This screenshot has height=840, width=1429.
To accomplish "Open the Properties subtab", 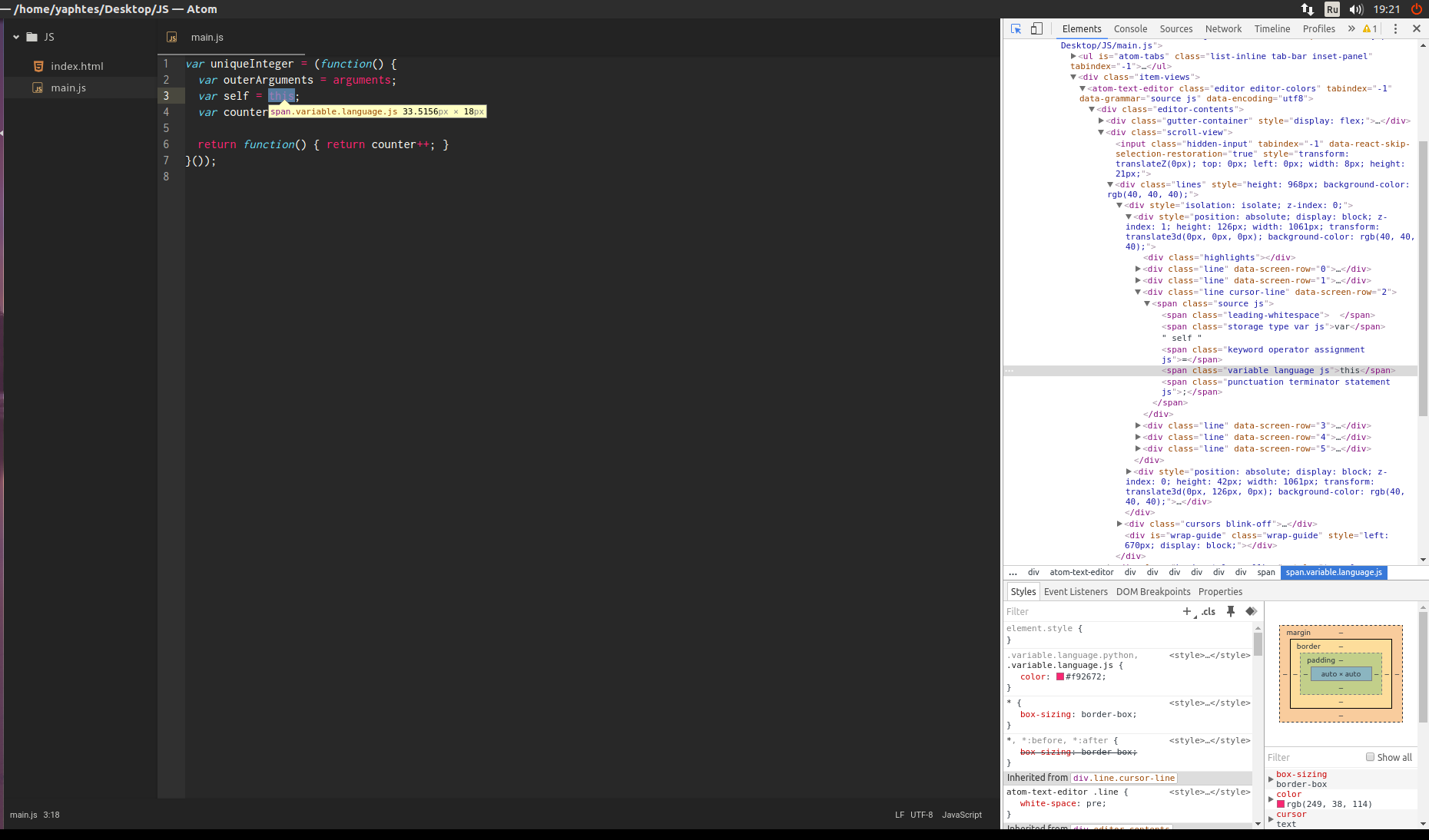I will point(1220,591).
